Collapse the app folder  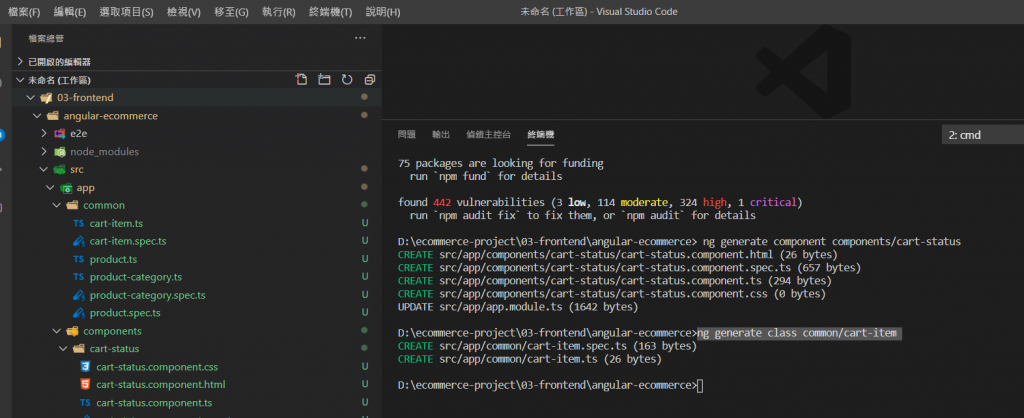(50, 187)
